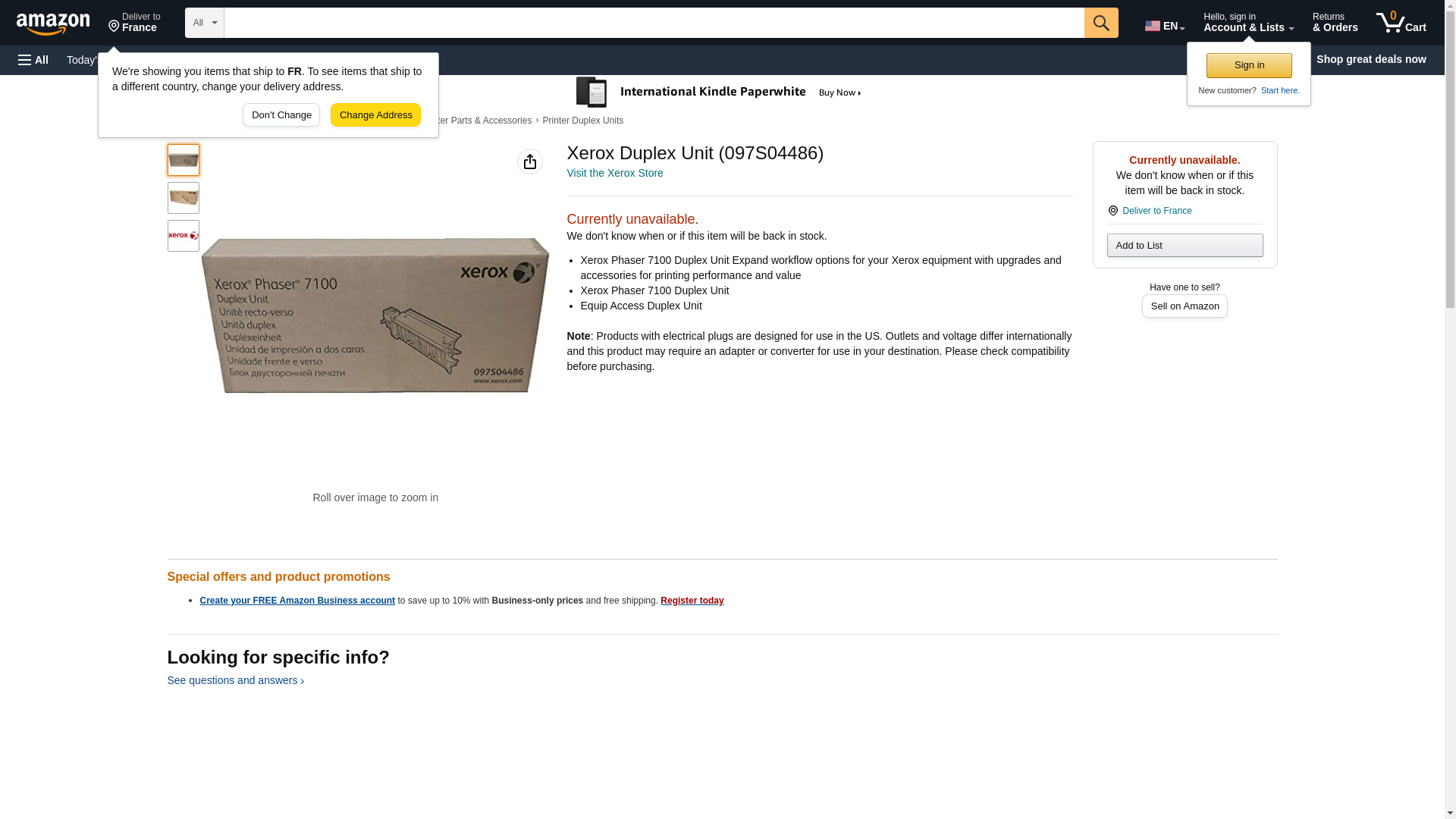1456x819 pixels.
Task: Click the search magnifier Go button
Action: pos(1101,23)
